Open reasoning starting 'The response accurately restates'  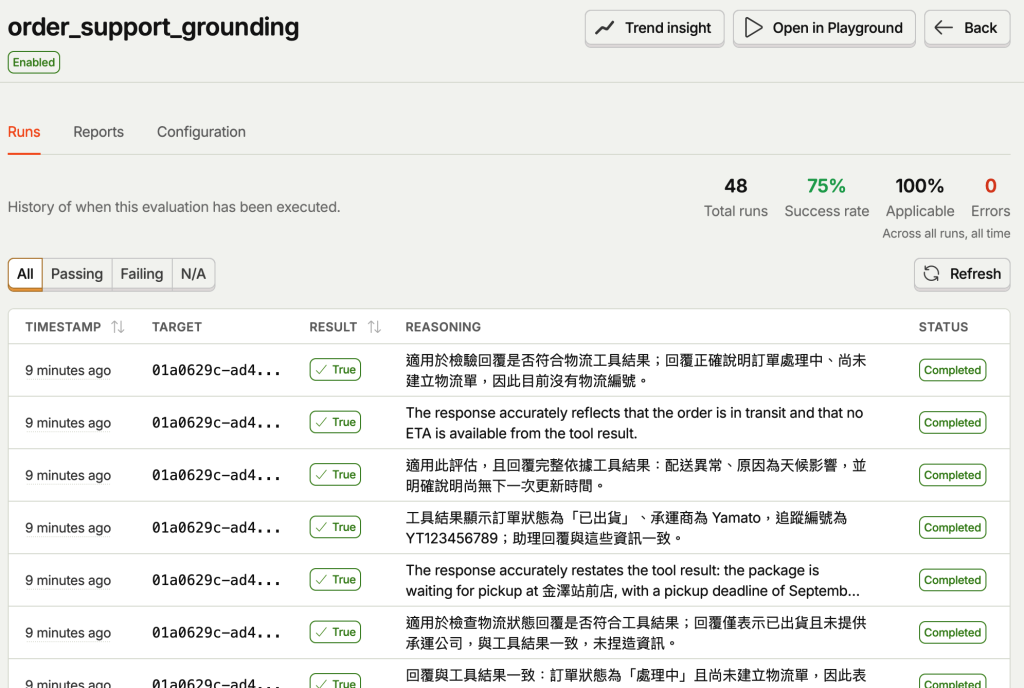point(632,580)
